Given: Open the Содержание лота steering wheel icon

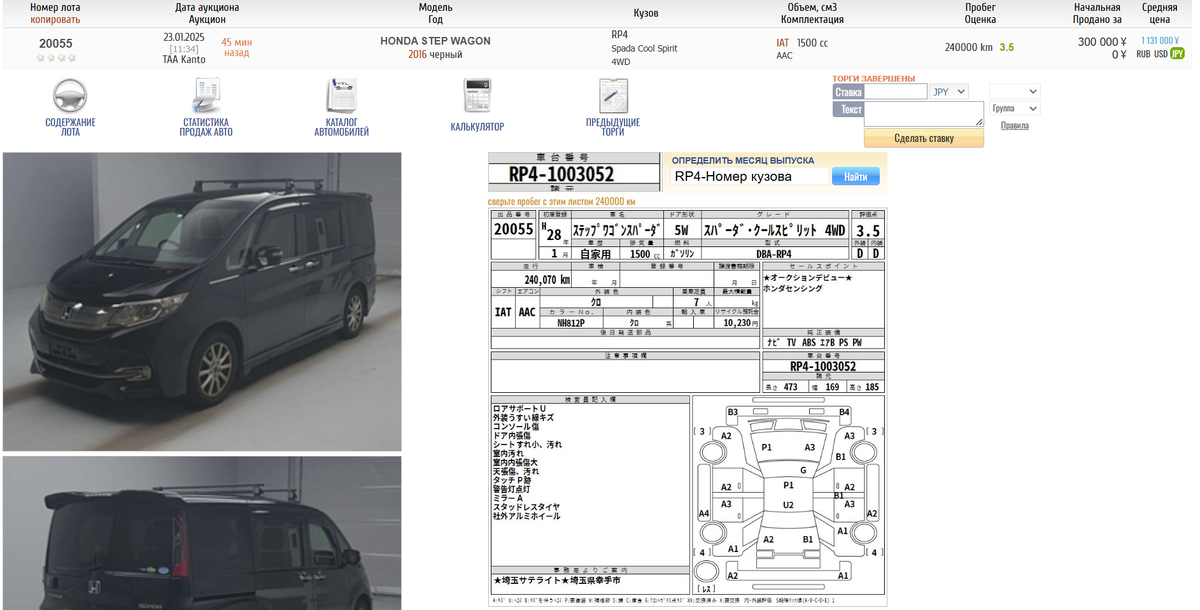Looking at the screenshot, I should pos(70,95).
